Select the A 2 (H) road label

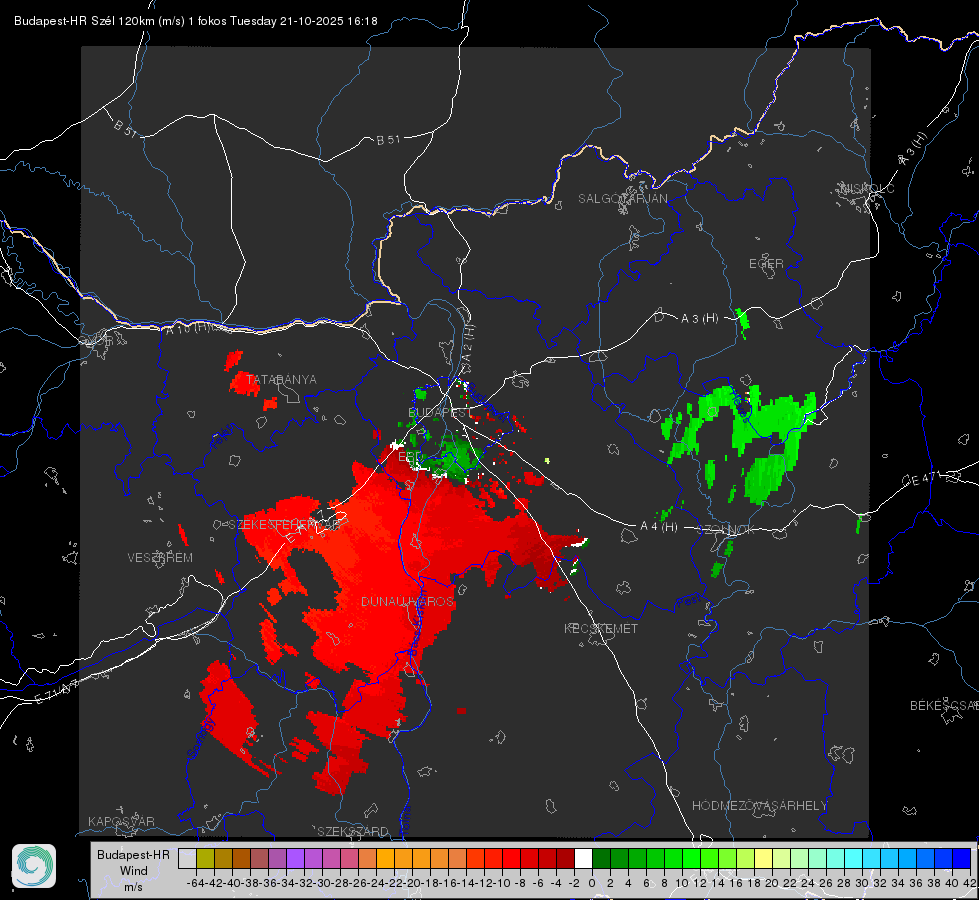tap(468, 342)
